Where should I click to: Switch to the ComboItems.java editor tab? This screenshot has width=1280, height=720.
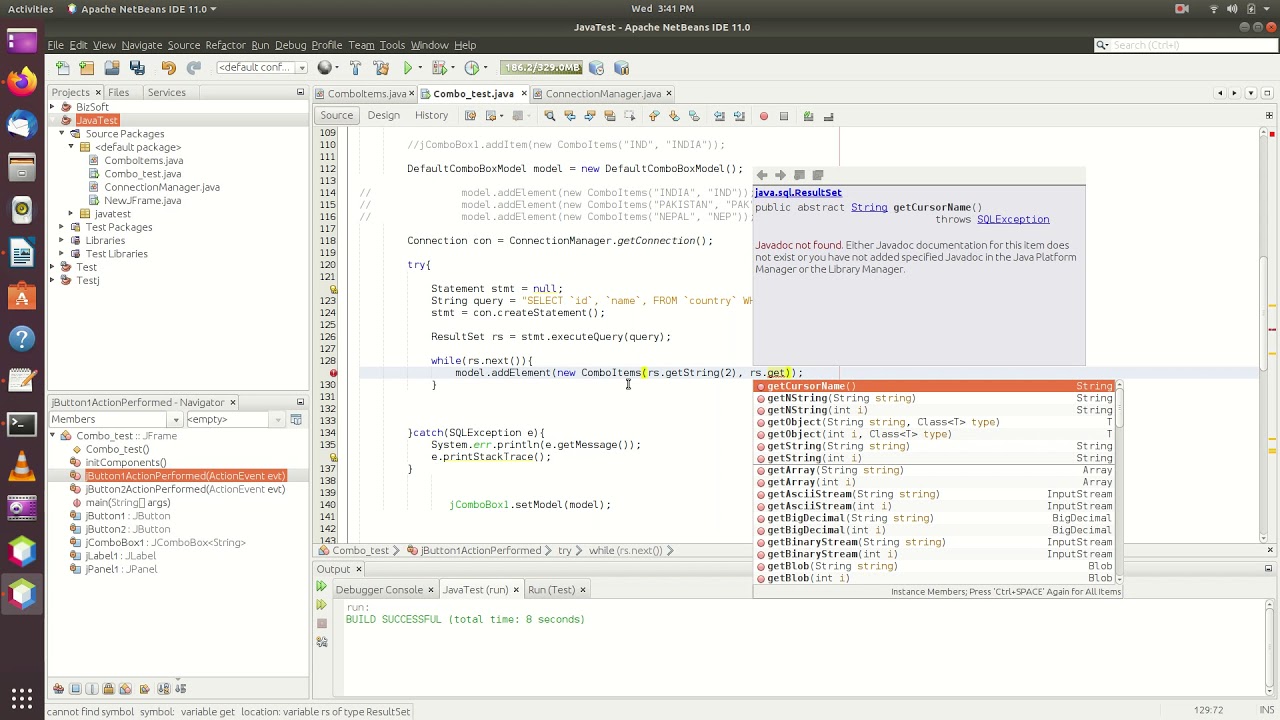pos(366,94)
